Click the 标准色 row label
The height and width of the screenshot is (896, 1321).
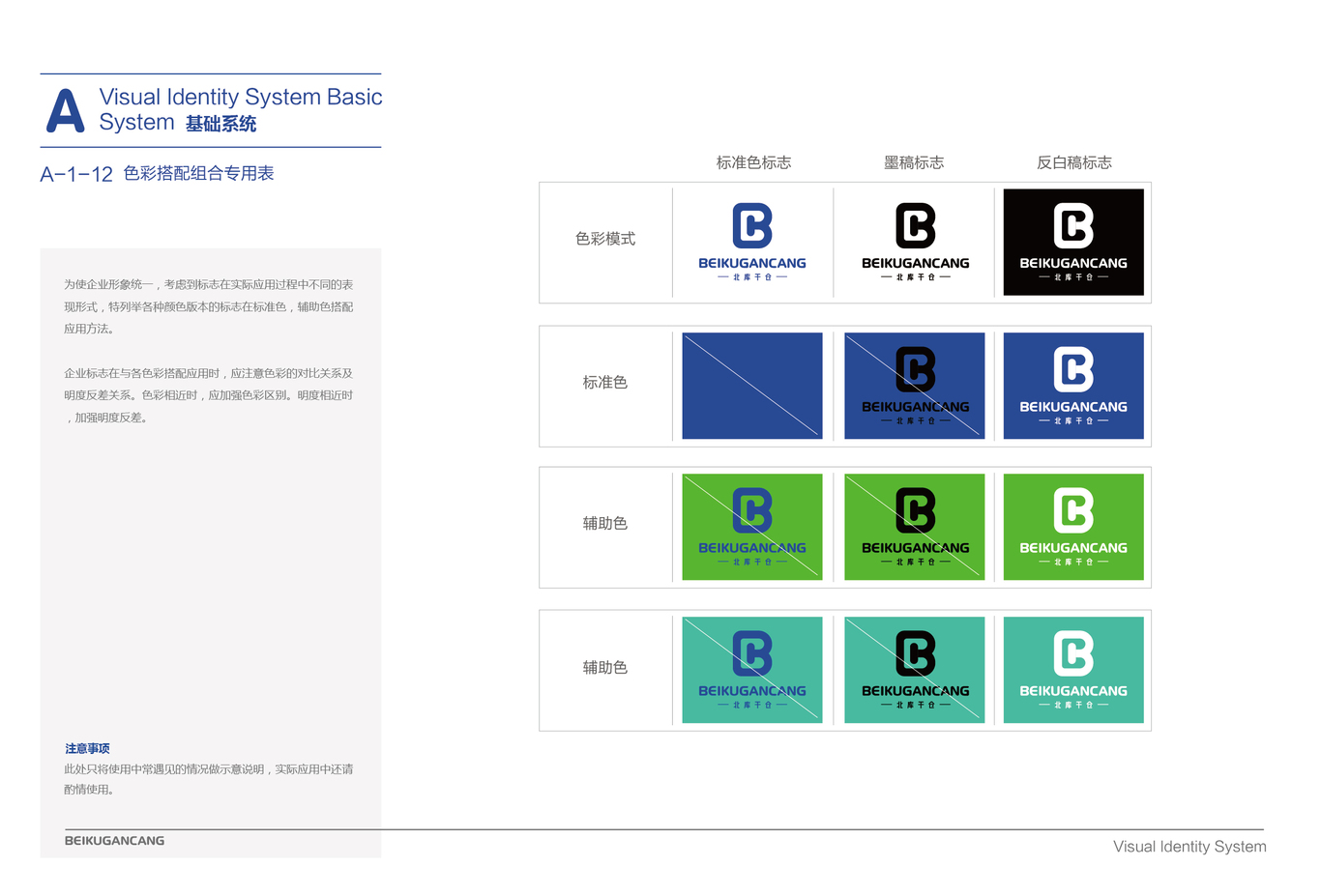pos(605,383)
